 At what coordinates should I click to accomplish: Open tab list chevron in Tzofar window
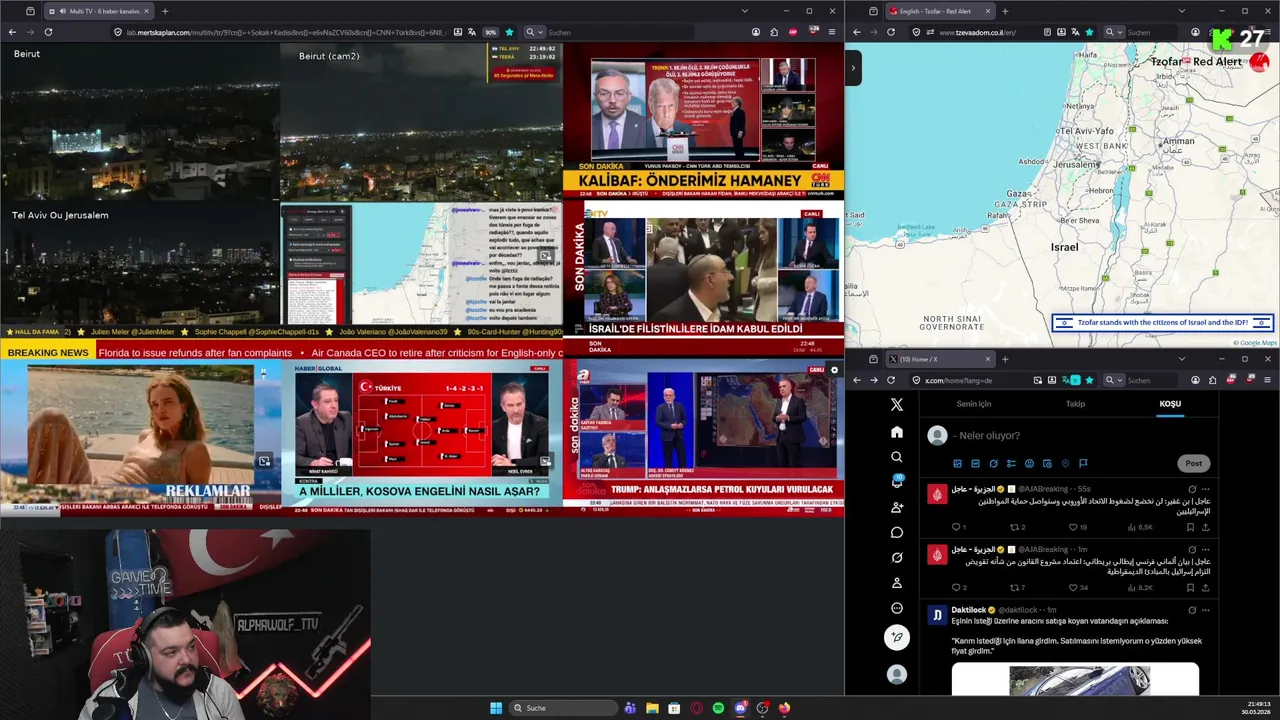1181,11
